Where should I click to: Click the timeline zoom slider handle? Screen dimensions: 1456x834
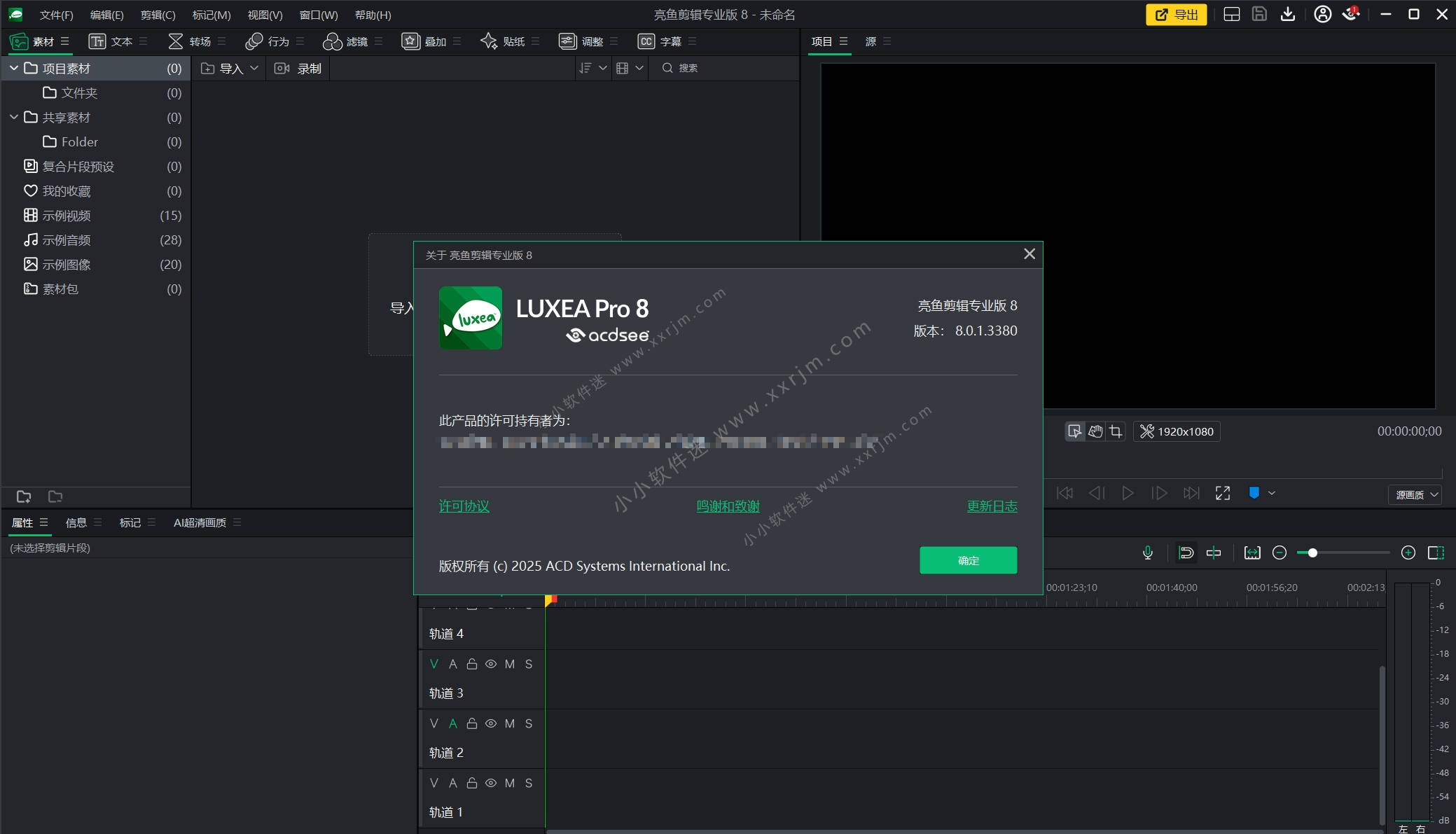coord(1312,552)
